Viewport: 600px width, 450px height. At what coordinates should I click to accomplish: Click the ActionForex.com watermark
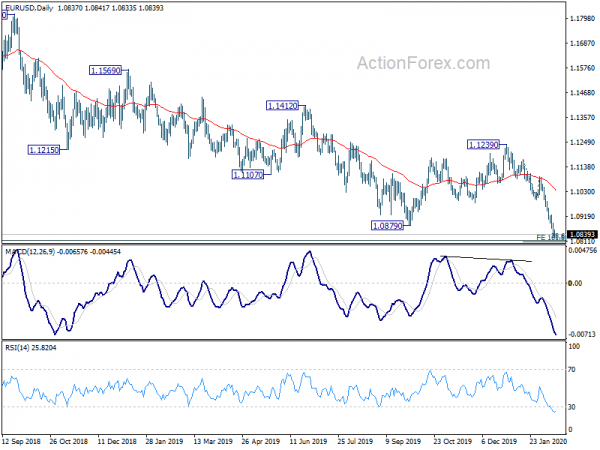(423, 63)
